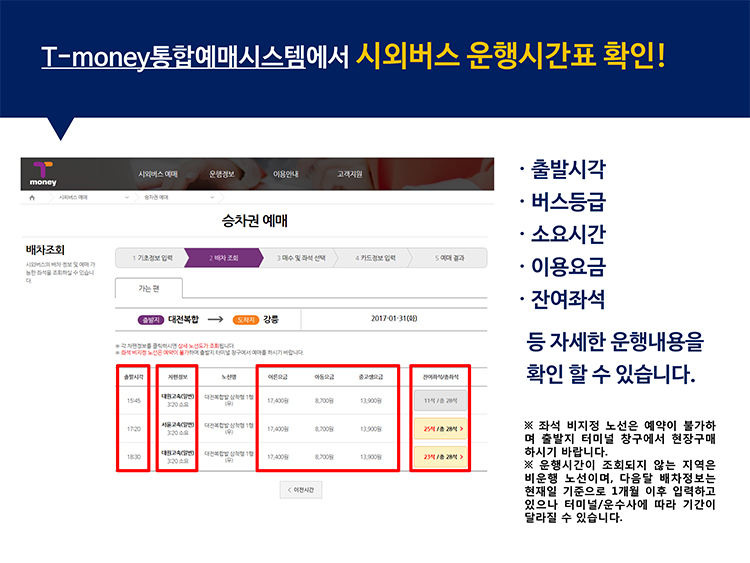Click the 17:20 departure time
Viewport: 750px width, 563px height.
click(x=134, y=429)
